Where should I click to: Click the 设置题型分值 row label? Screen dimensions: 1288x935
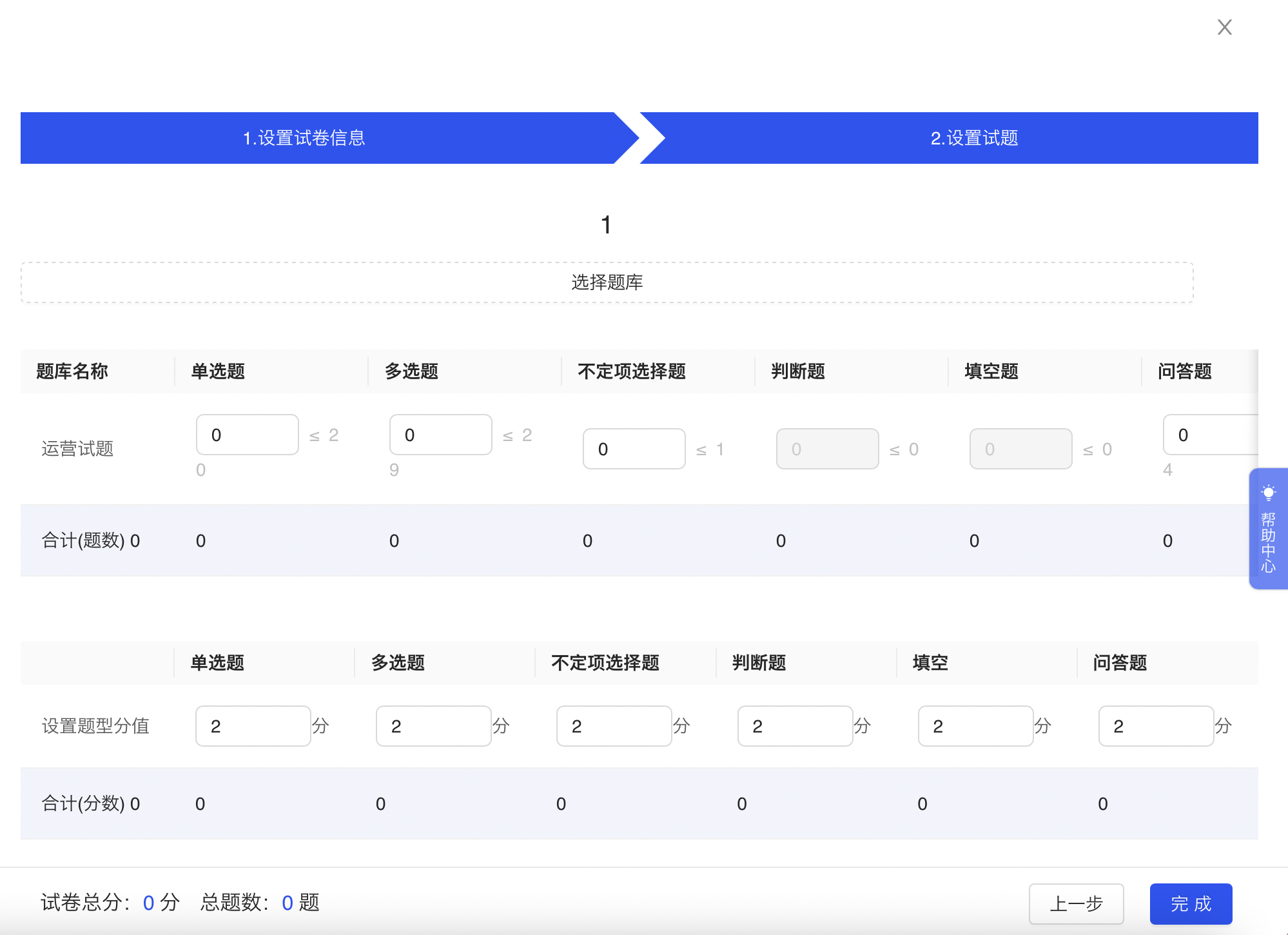click(x=95, y=726)
